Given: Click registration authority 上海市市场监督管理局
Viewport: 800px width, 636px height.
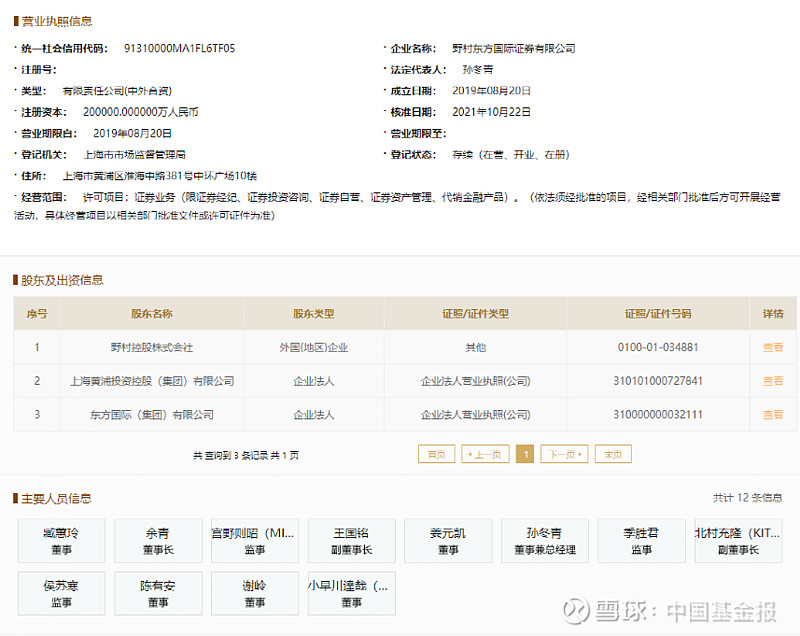Looking at the screenshot, I should click(135, 155).
